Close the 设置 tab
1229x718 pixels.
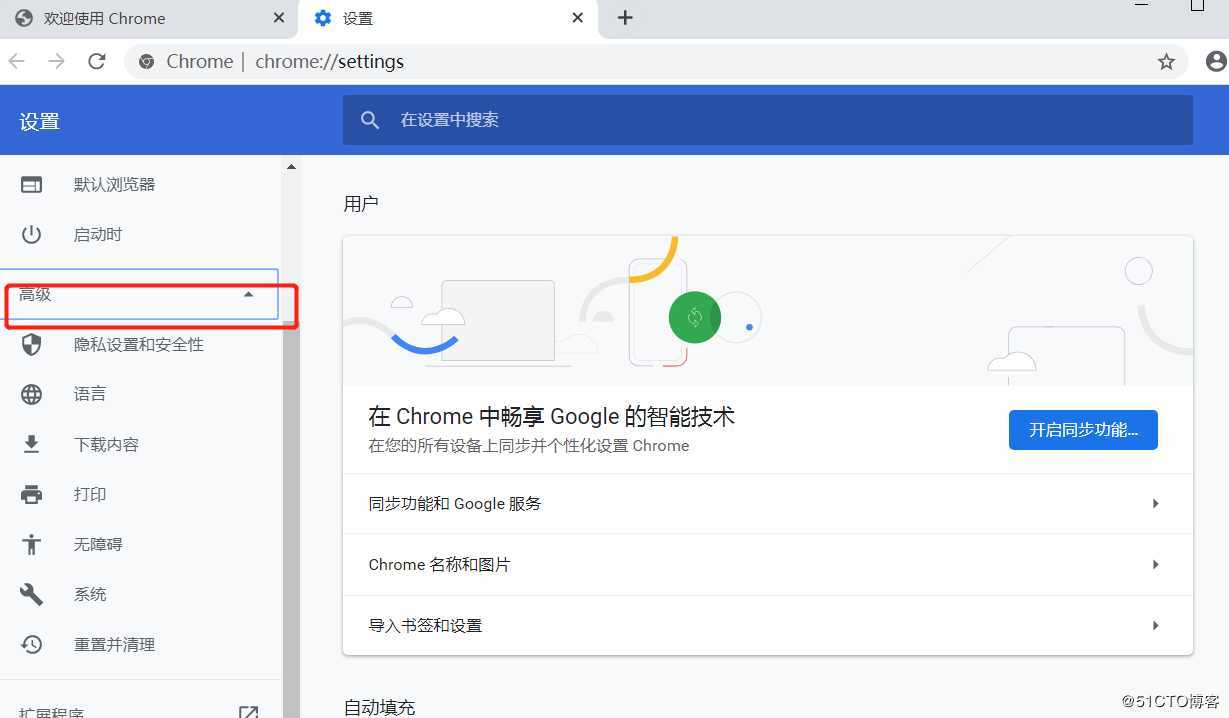point(578,18)
